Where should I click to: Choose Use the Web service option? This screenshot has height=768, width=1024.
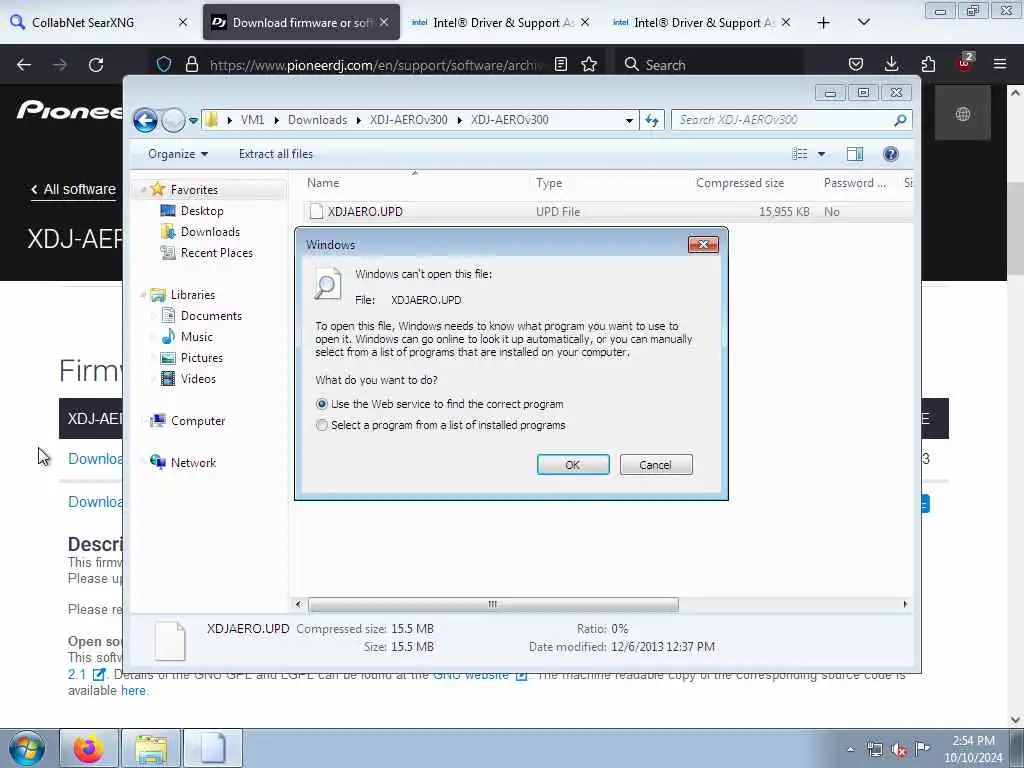440,404
